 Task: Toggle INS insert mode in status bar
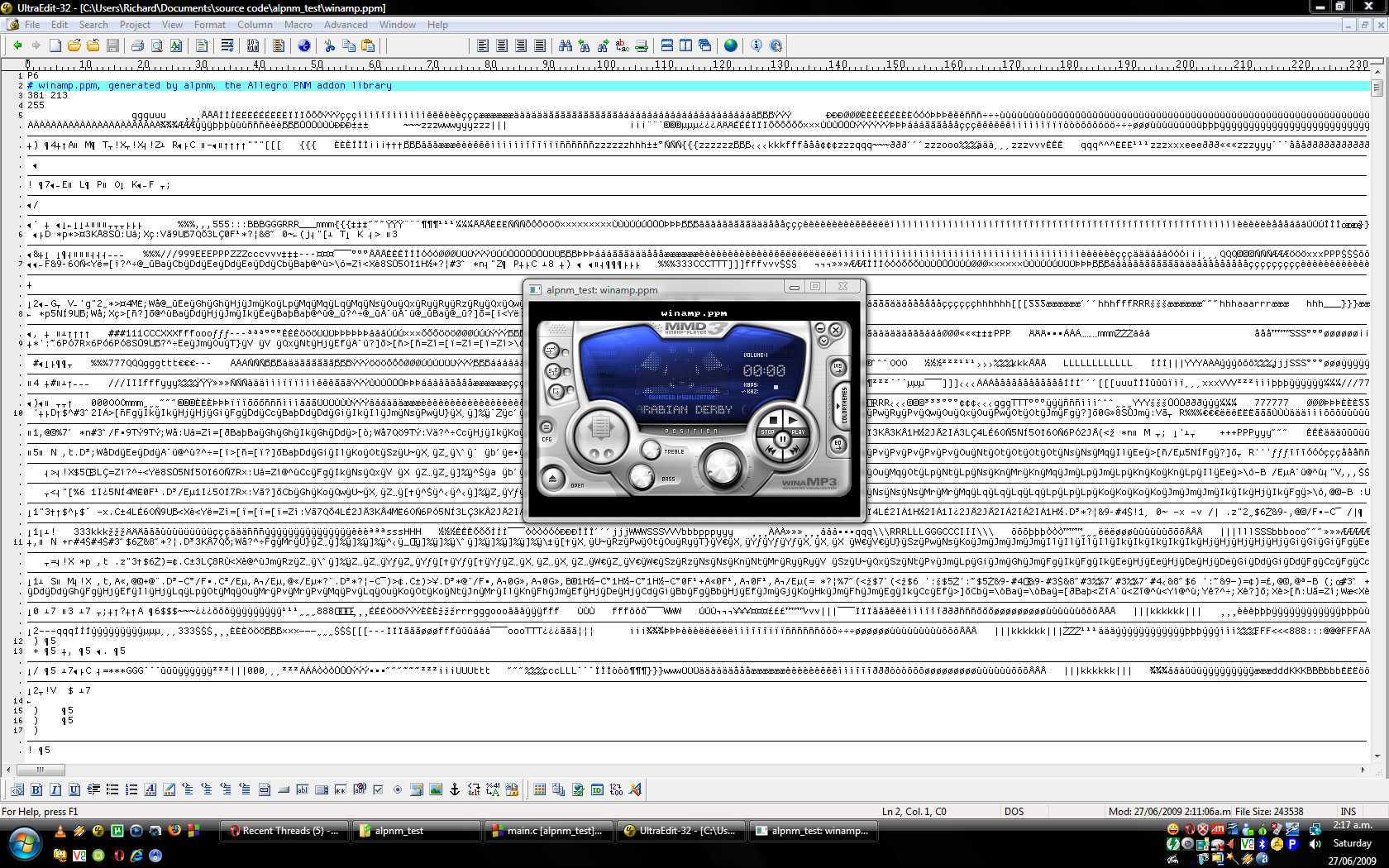tap(1348, 812)
